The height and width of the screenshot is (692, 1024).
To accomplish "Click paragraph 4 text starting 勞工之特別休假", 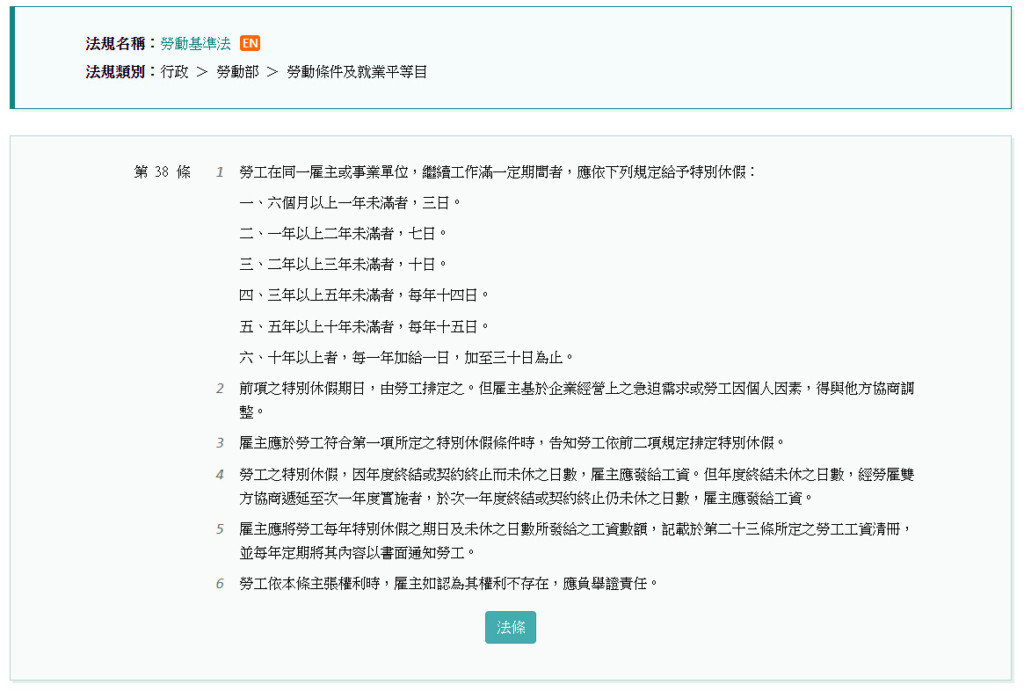I will (577, 486).
